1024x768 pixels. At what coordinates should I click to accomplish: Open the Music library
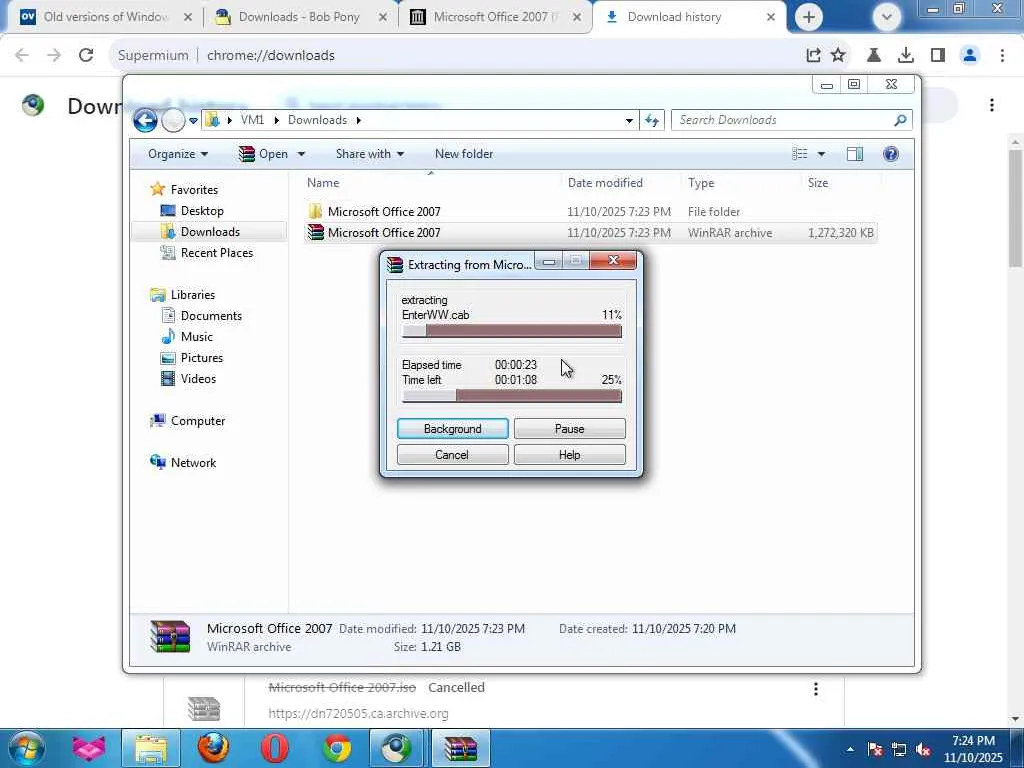[x=197, y=337]
